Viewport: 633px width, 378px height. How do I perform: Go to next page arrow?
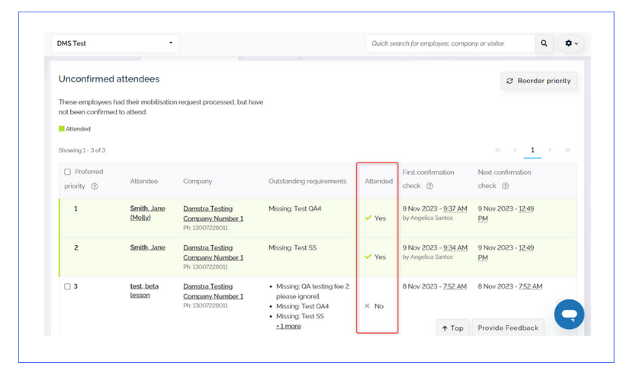pyautogui.click(x=550, y=150)
